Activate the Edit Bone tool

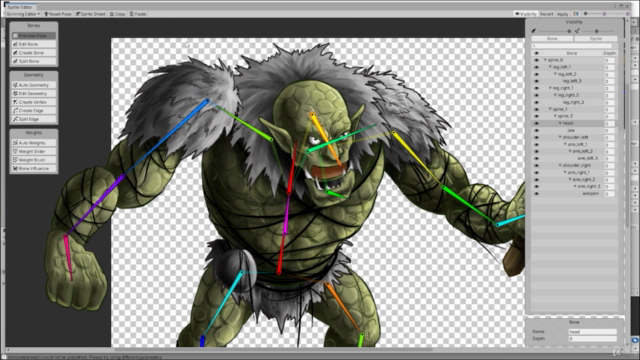point(33,44)
